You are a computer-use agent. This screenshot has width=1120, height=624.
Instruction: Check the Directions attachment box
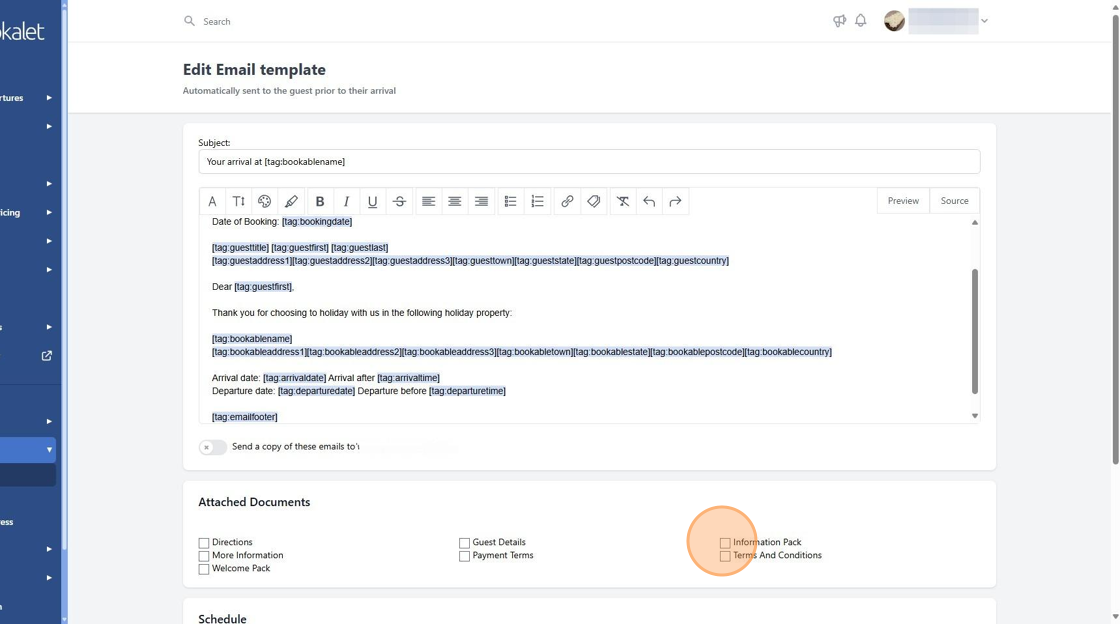coord(204,543)
